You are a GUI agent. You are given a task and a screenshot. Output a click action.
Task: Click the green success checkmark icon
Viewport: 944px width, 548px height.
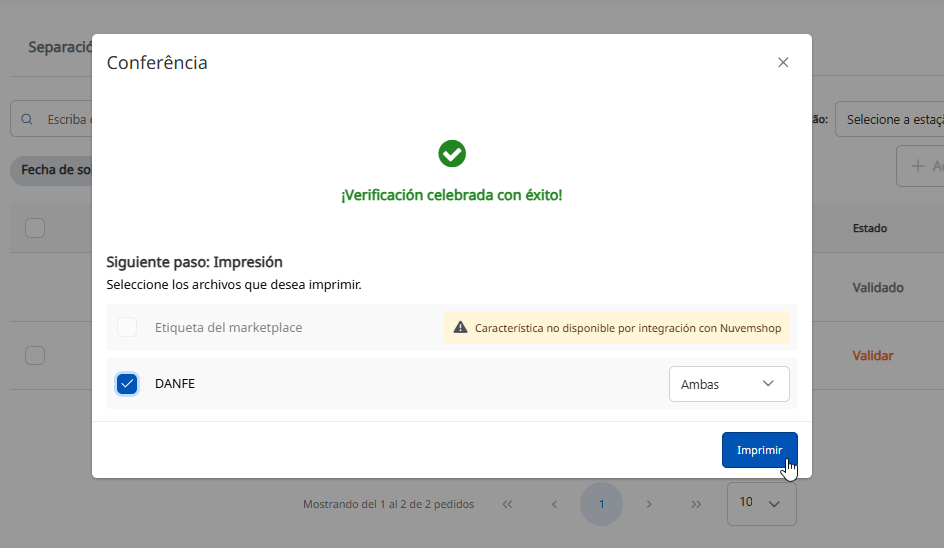[x=452, y=154]
